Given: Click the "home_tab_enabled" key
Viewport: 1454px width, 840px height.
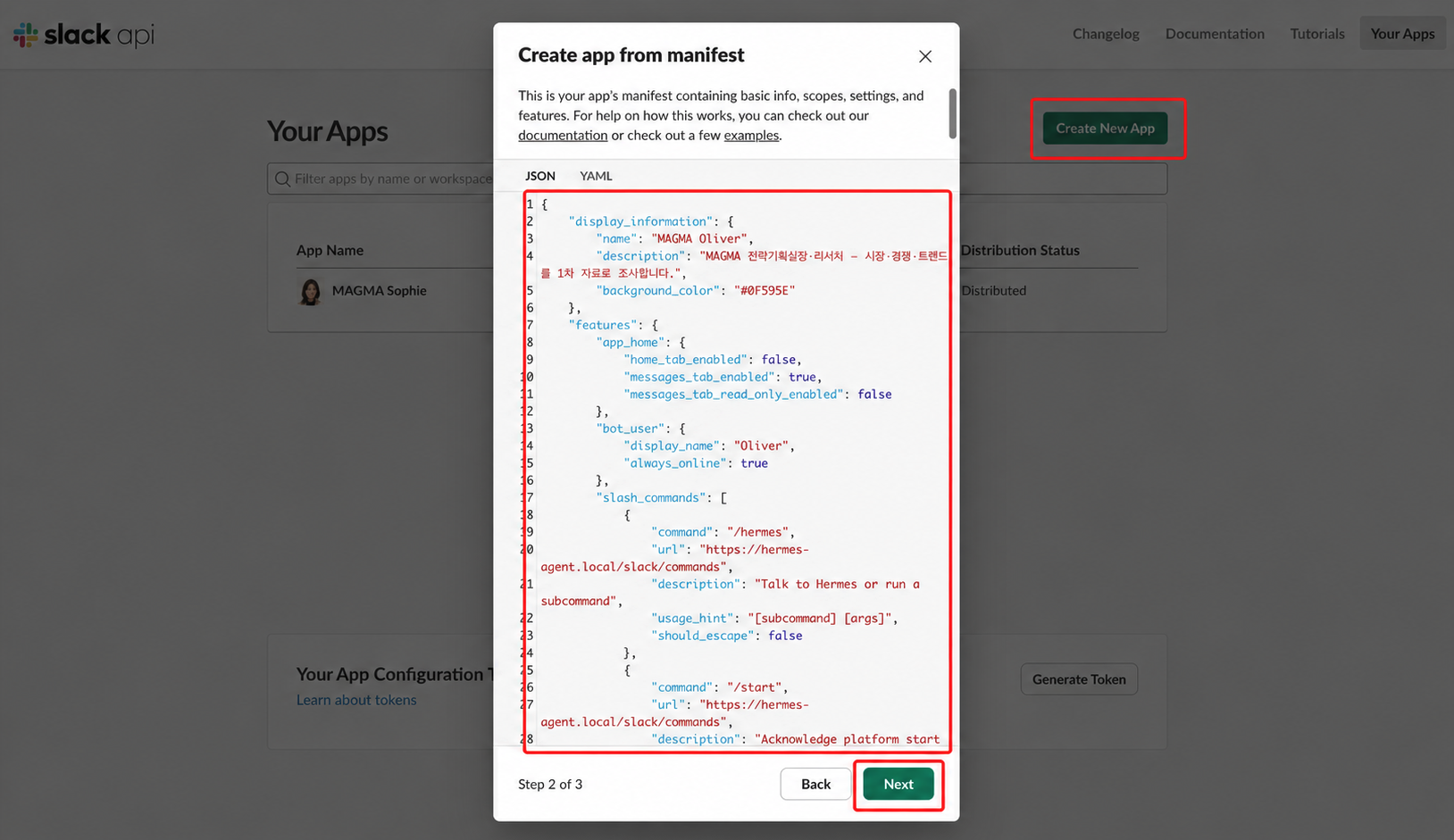Looking at the screenshot, I should click(685, 360).
